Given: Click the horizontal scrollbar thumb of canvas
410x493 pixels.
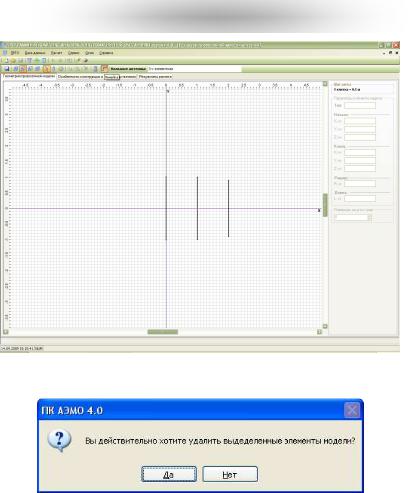Looking at the screenshot, I should pos(163,332).
